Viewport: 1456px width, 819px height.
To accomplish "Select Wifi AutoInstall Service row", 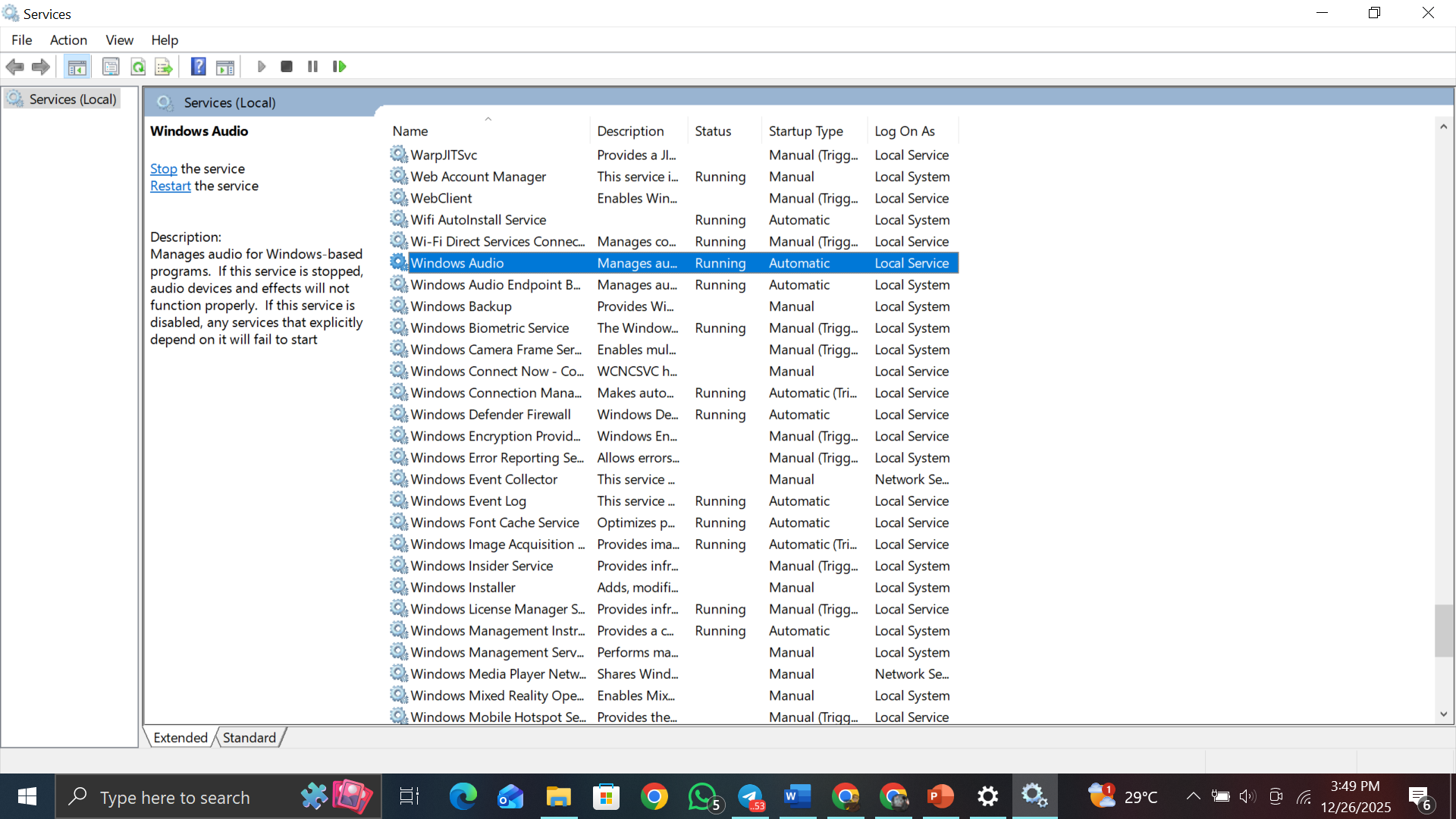I will [674, 220].
